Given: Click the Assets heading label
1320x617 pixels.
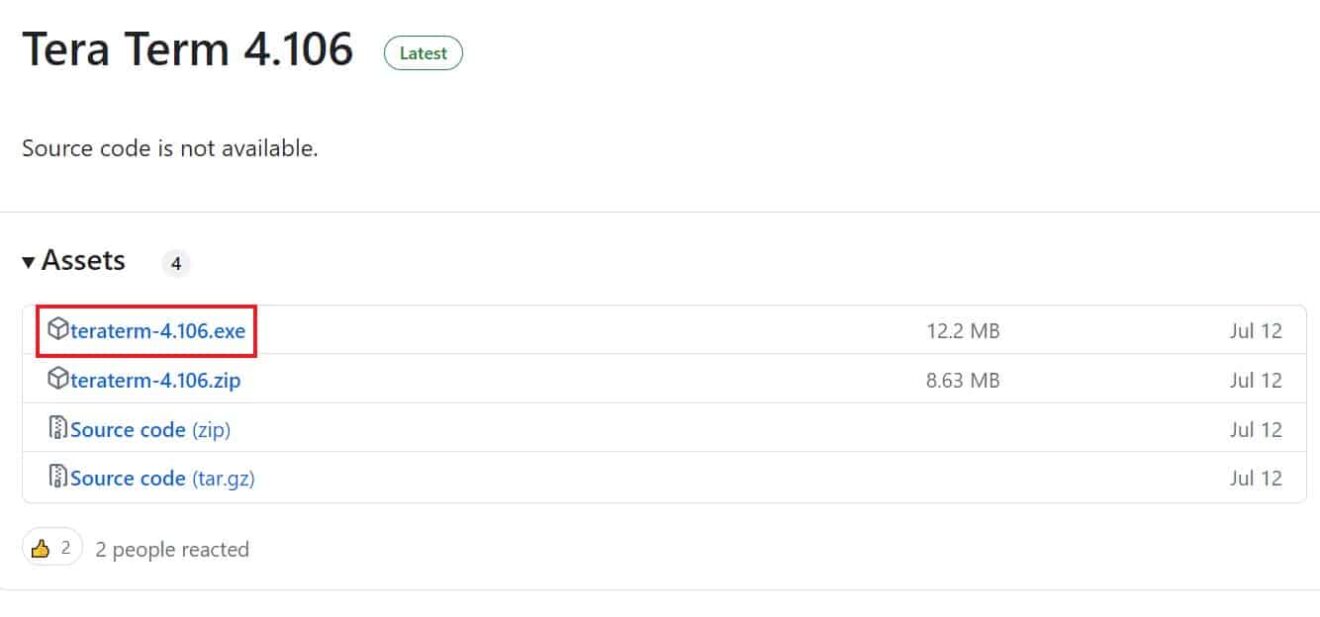Looking at the screenshot, I should [x=83, y=261].
